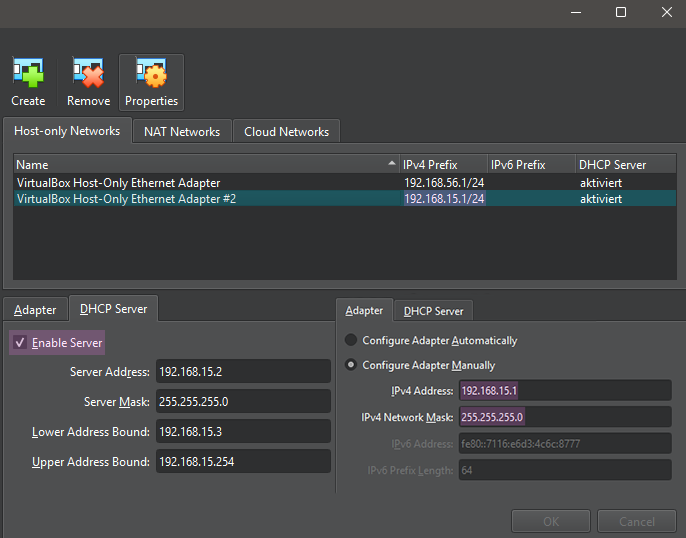Click the Upper Address Bound field

[243, 461]
